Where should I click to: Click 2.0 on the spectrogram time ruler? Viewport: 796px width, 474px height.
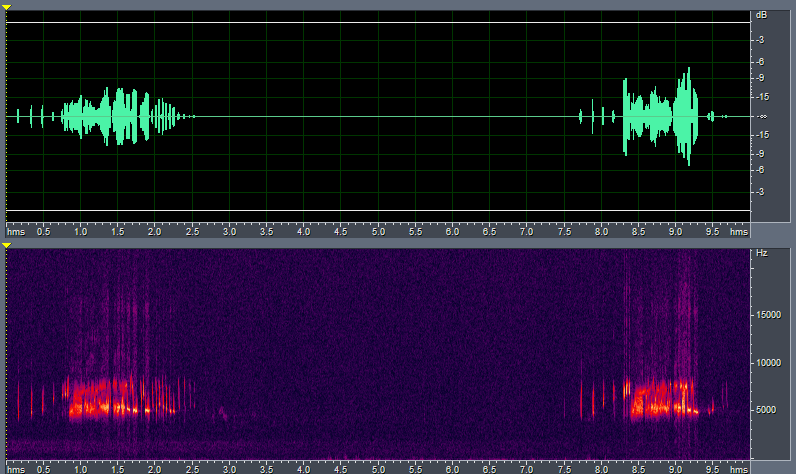pyautogui.click(x=154, y=469)
